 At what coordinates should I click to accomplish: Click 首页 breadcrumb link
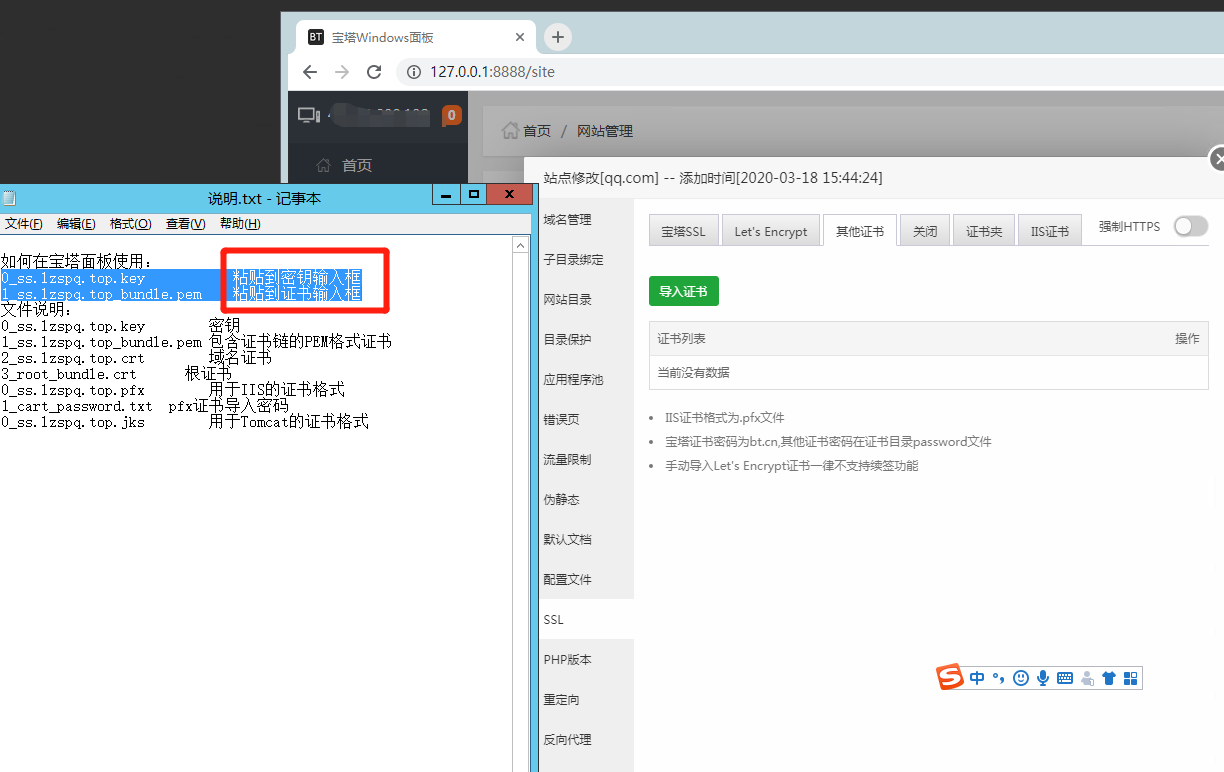pos(537,131)
